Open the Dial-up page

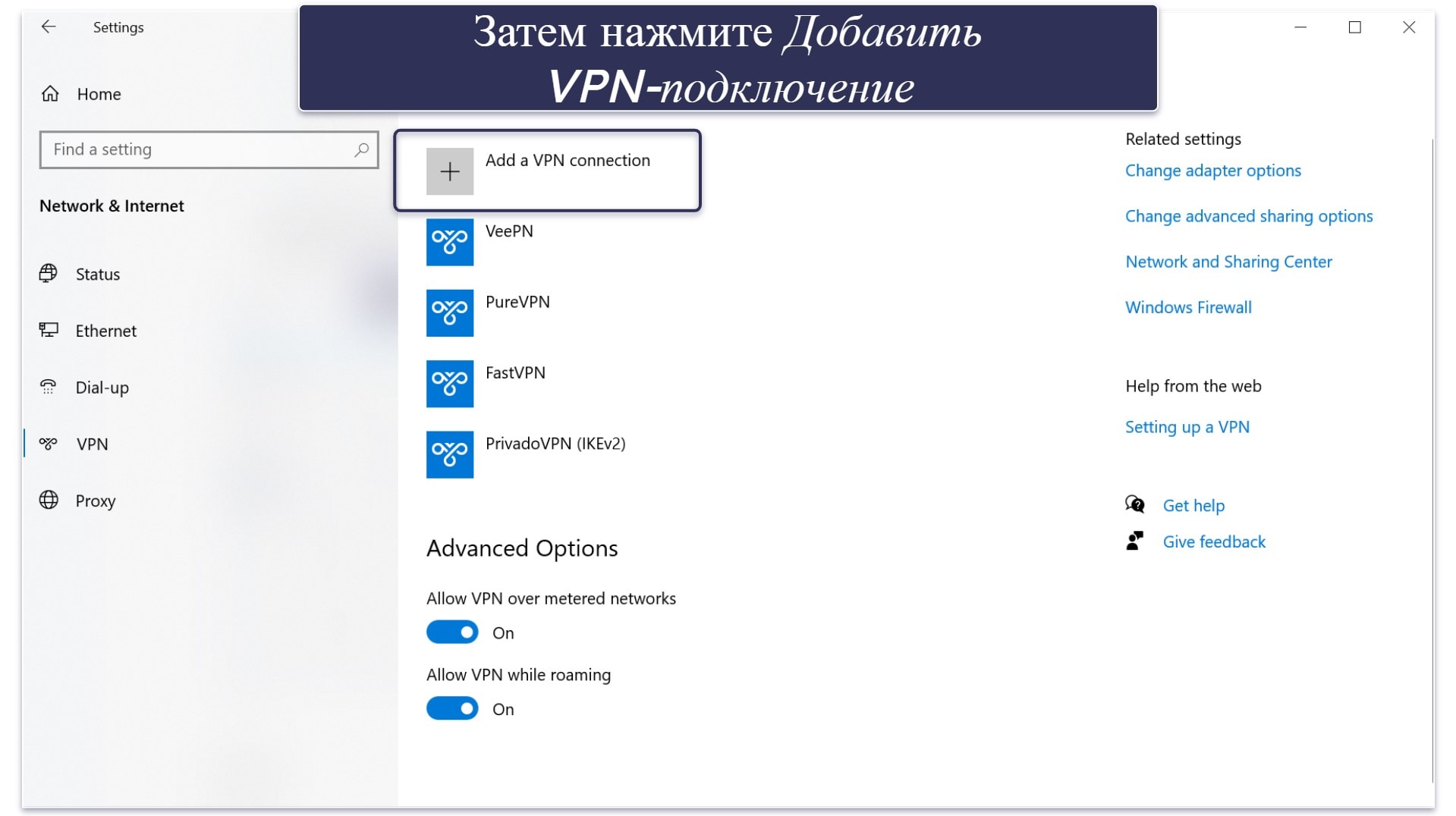point(102,388)
